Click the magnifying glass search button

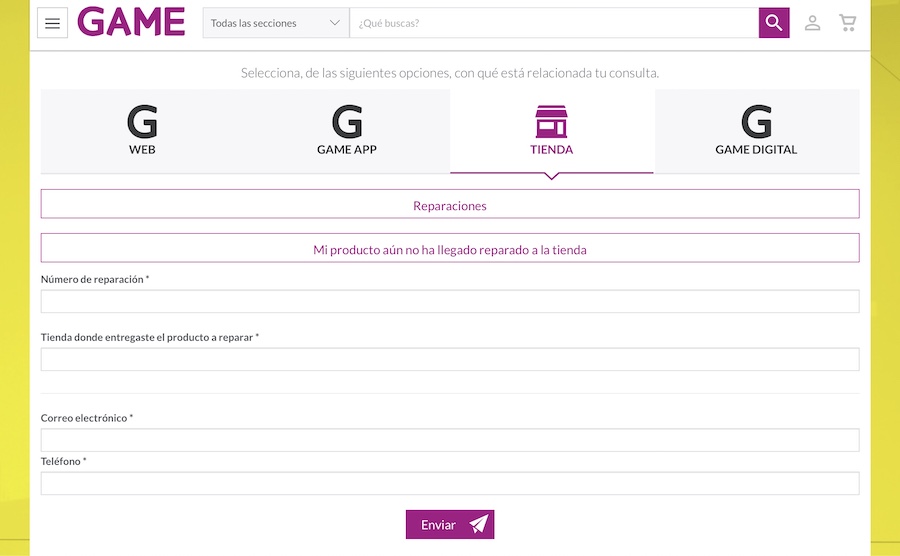pyautogui.click(x=774, y=23)
